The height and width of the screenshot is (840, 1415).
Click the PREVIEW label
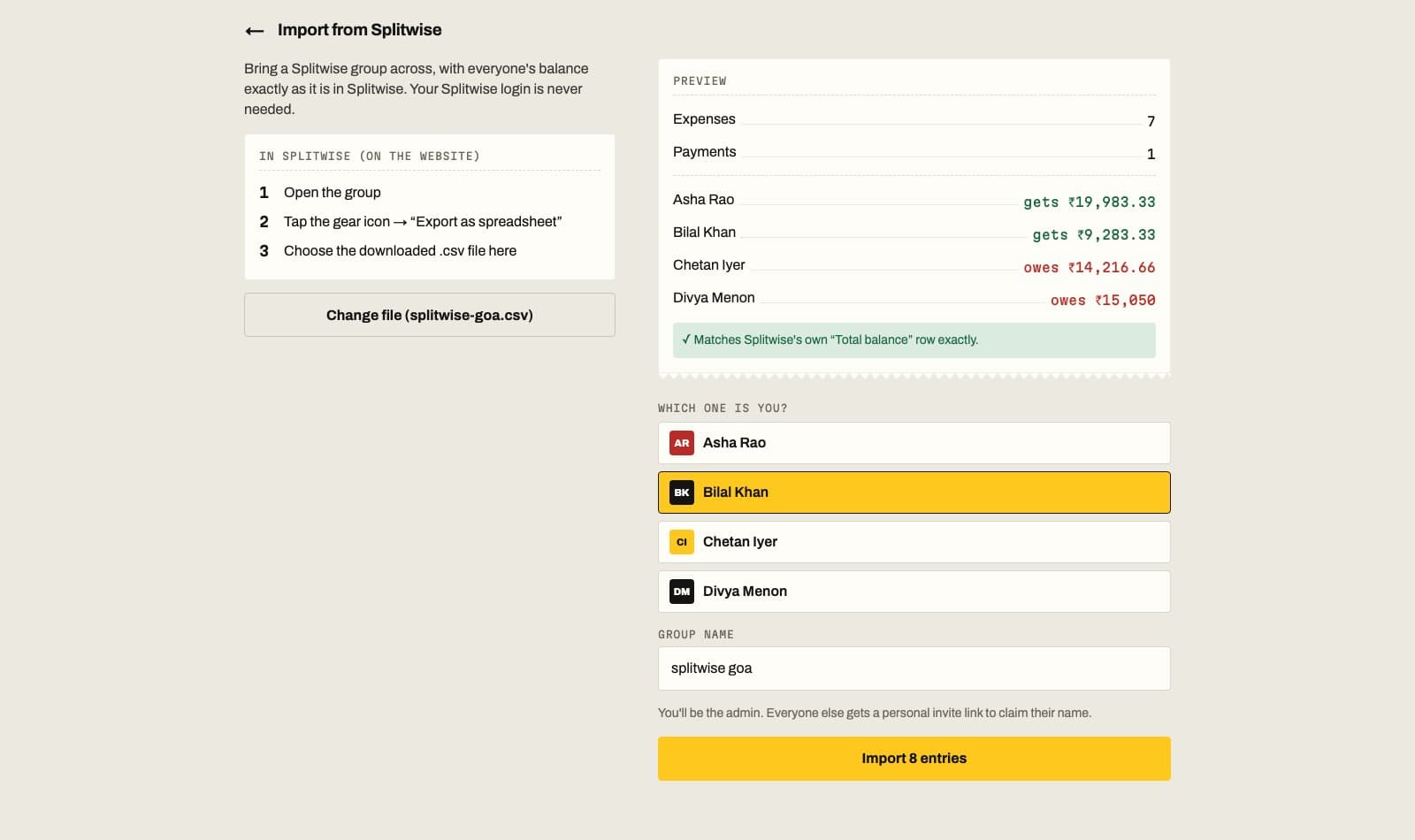tap(700, 80)
